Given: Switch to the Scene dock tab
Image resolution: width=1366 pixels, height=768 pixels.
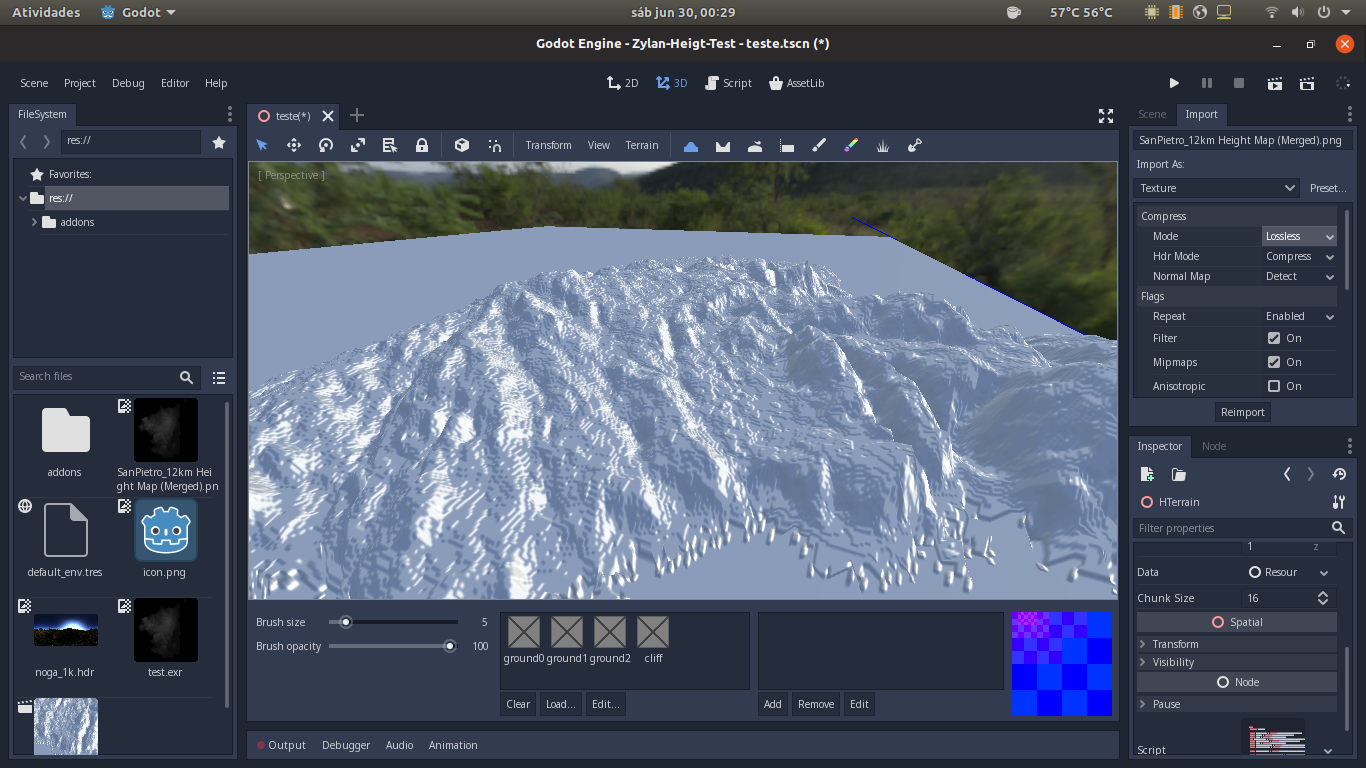Looking at the screenshot, I should 1152,114.
